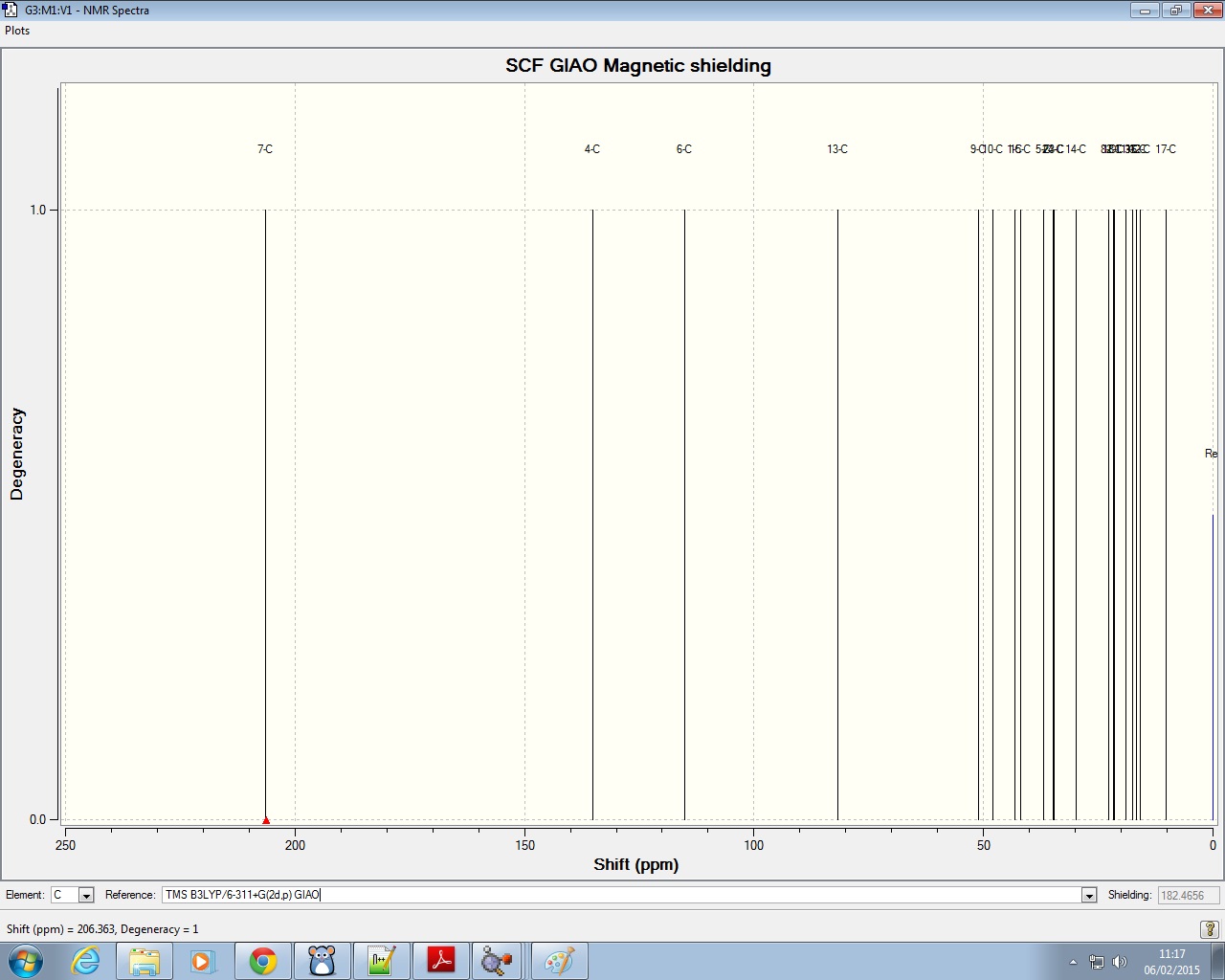The height and width of the screenshot is (980, 1225).
Task: Click the status text Shift (ppm) = 206.363
Action: pyautogui.click(x=102, y=929)
